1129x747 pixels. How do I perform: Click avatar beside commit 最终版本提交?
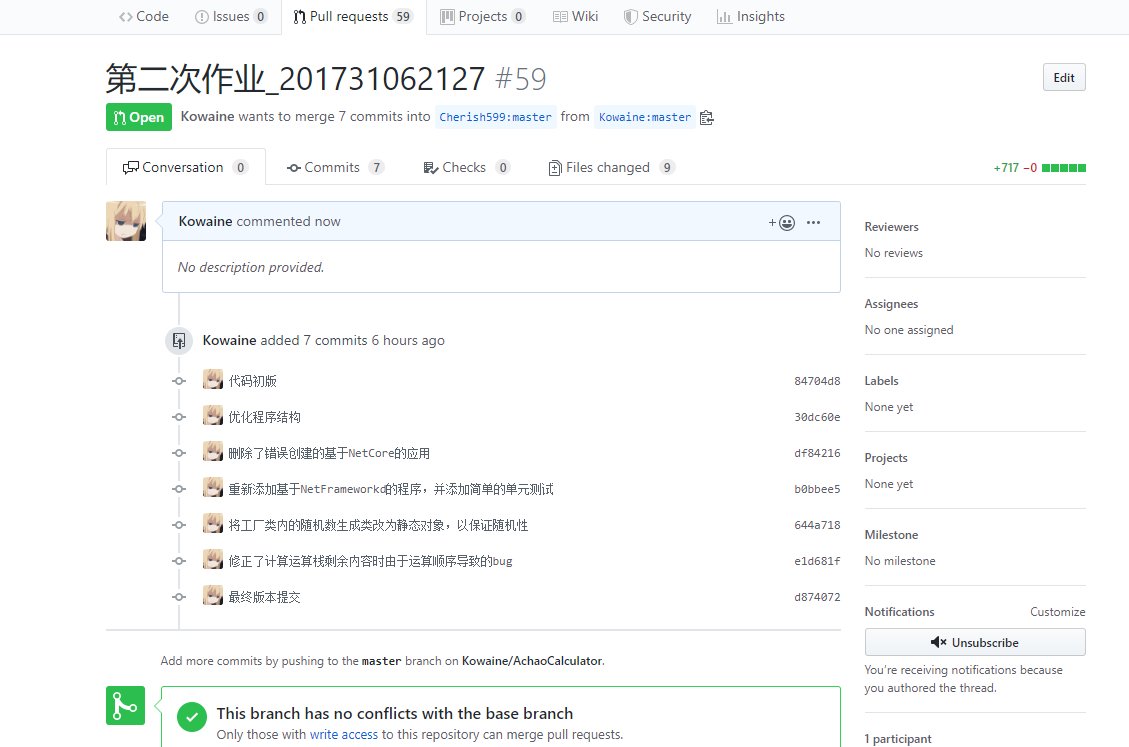(x=212, y=595)
